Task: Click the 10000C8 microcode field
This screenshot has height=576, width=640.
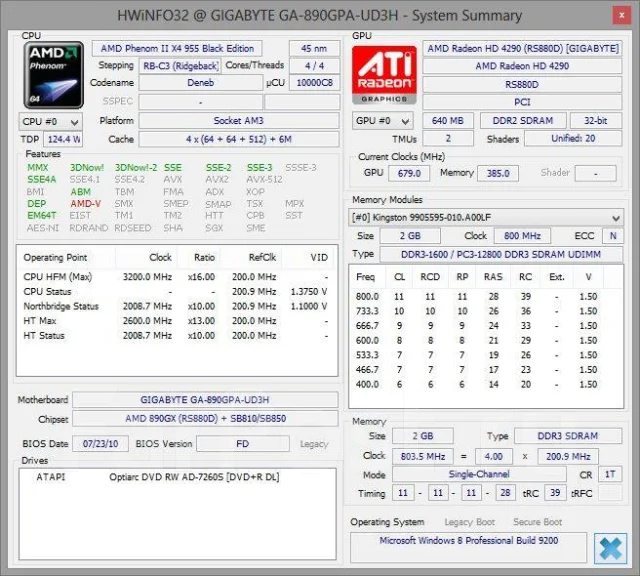Action: pyautogui.click(x=314, y=83)
